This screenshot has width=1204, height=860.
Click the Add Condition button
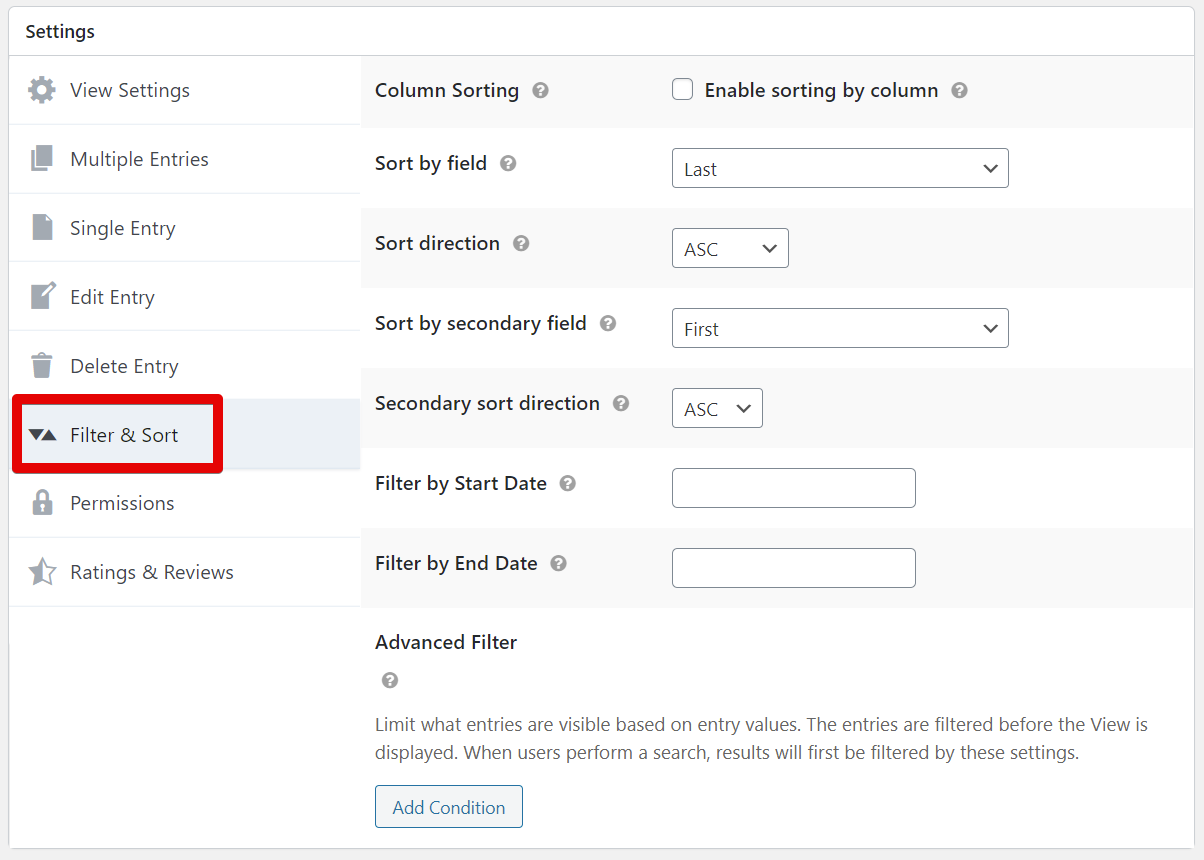pyautogui.click(x=449, y=807)
